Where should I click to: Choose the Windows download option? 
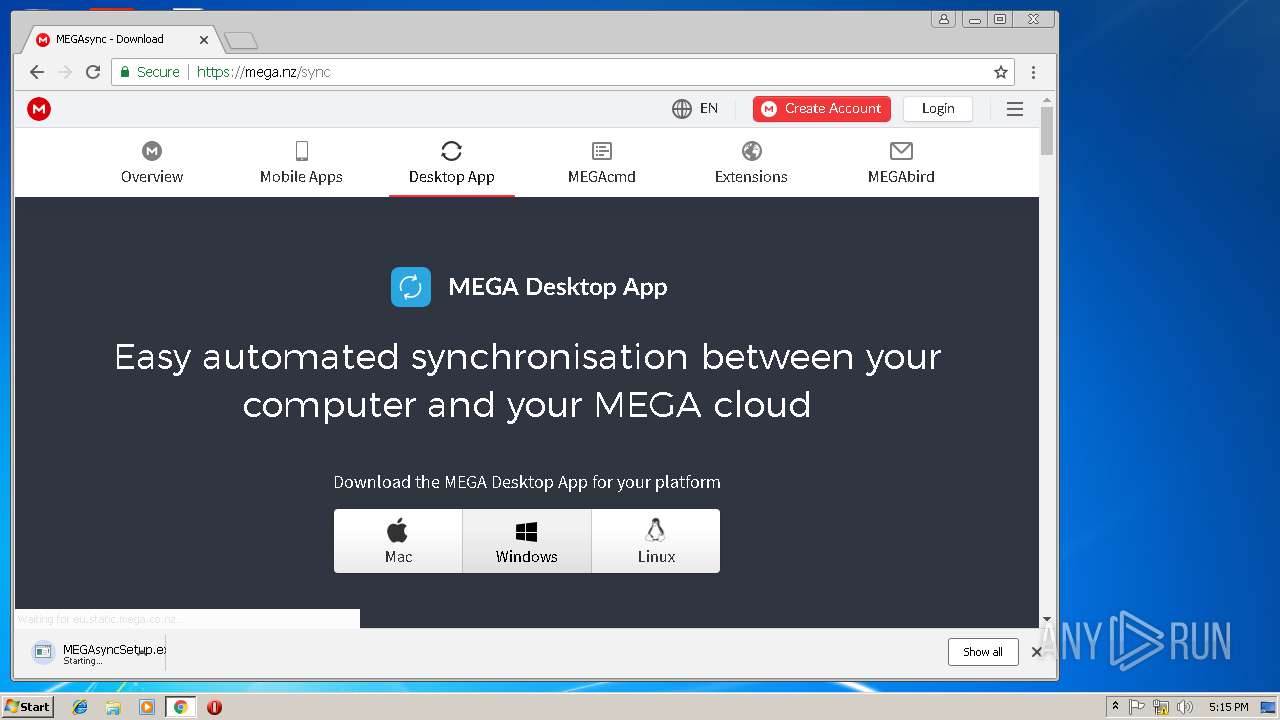[527, 541]
